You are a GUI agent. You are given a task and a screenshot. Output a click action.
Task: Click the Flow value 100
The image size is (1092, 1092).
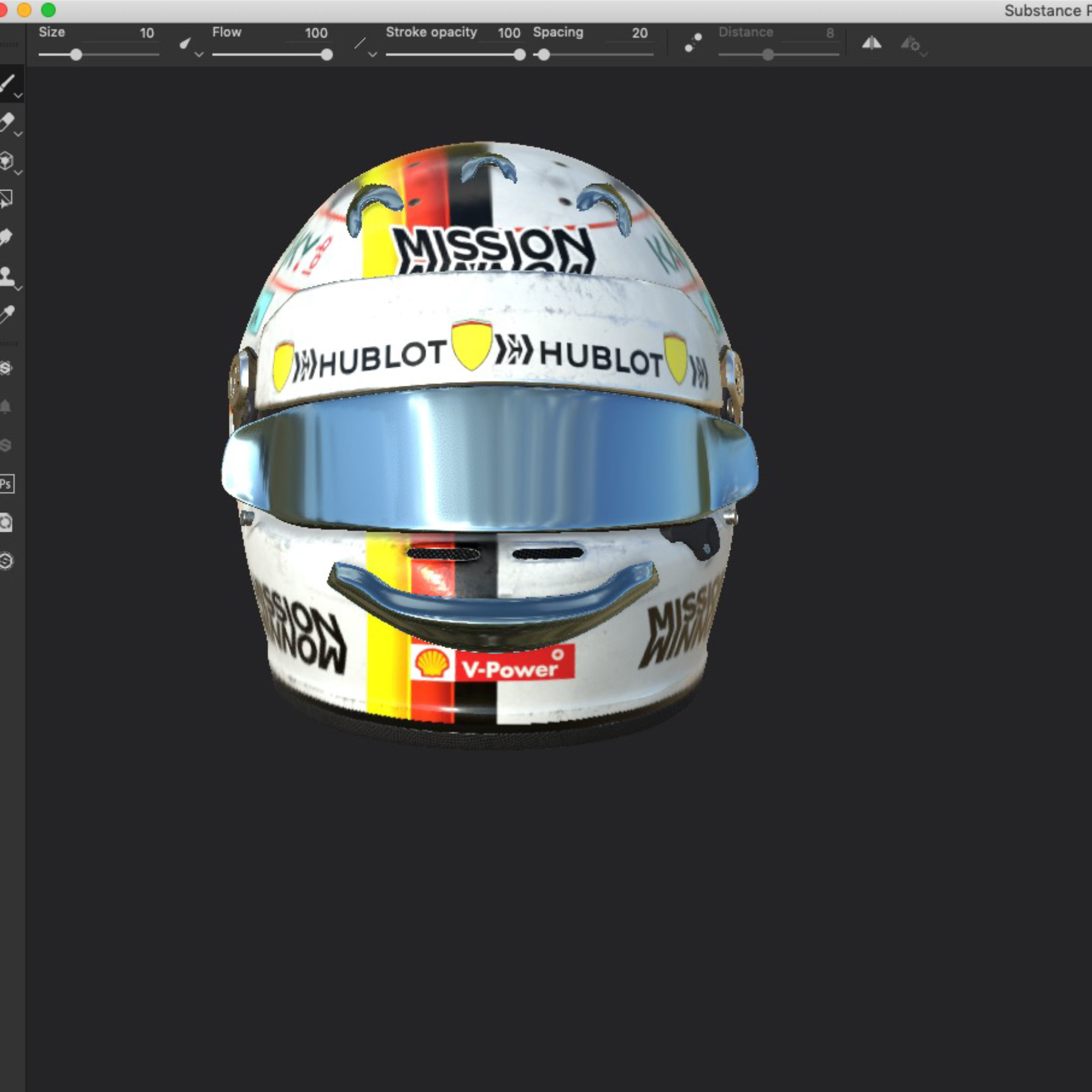(x=316, y=33)
